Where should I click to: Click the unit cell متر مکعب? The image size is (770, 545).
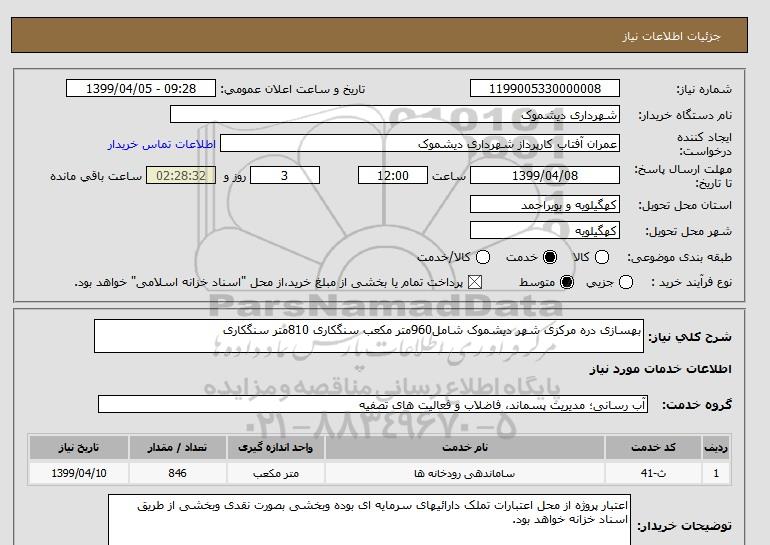coord(275,473)
